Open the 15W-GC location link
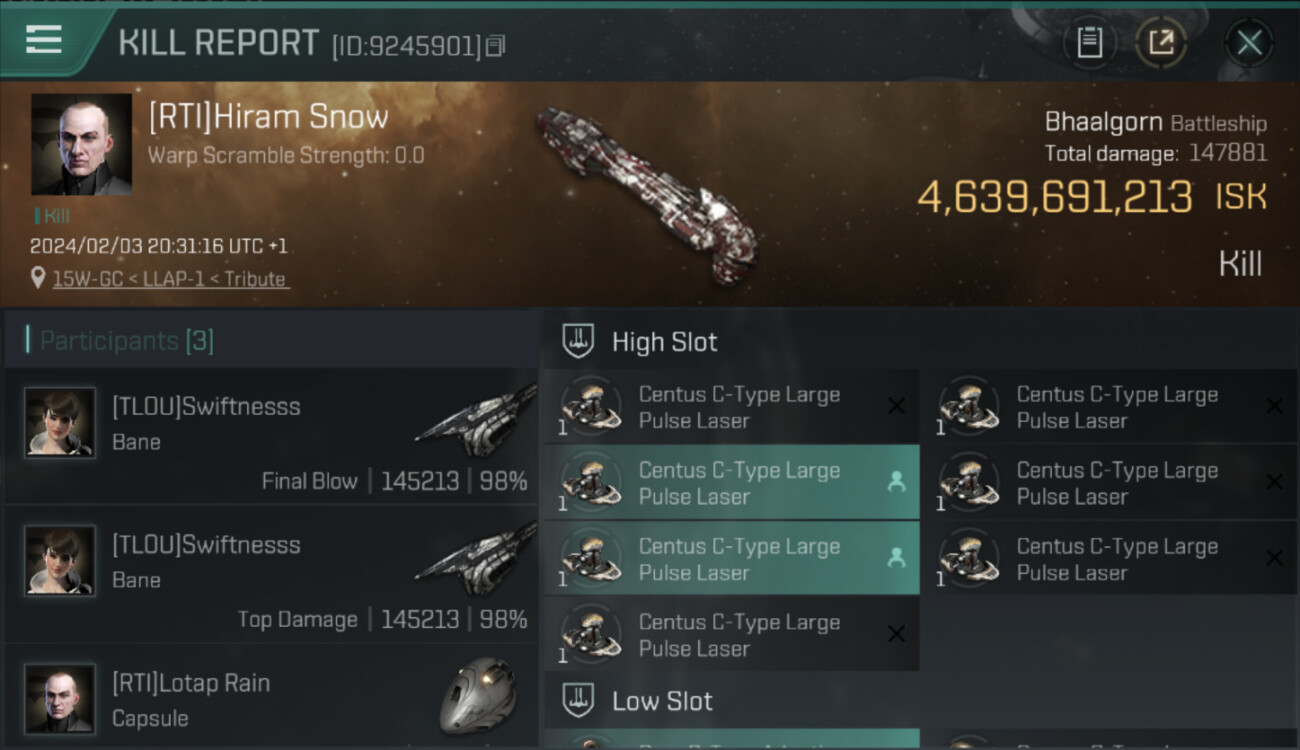Image resolution: width=1300 pixels, height=750 pixels. [170, 279]
